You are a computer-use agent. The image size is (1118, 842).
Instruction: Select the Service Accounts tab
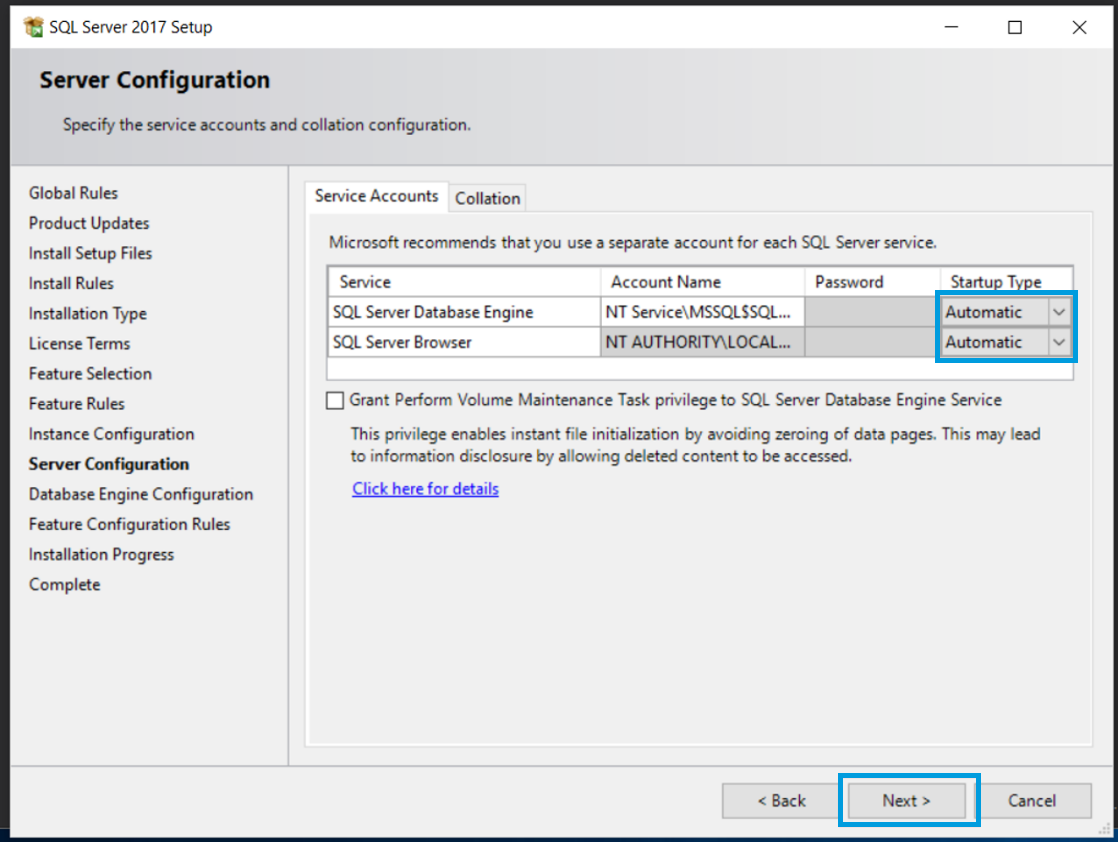pyautogui.click(x=377, y=196)
